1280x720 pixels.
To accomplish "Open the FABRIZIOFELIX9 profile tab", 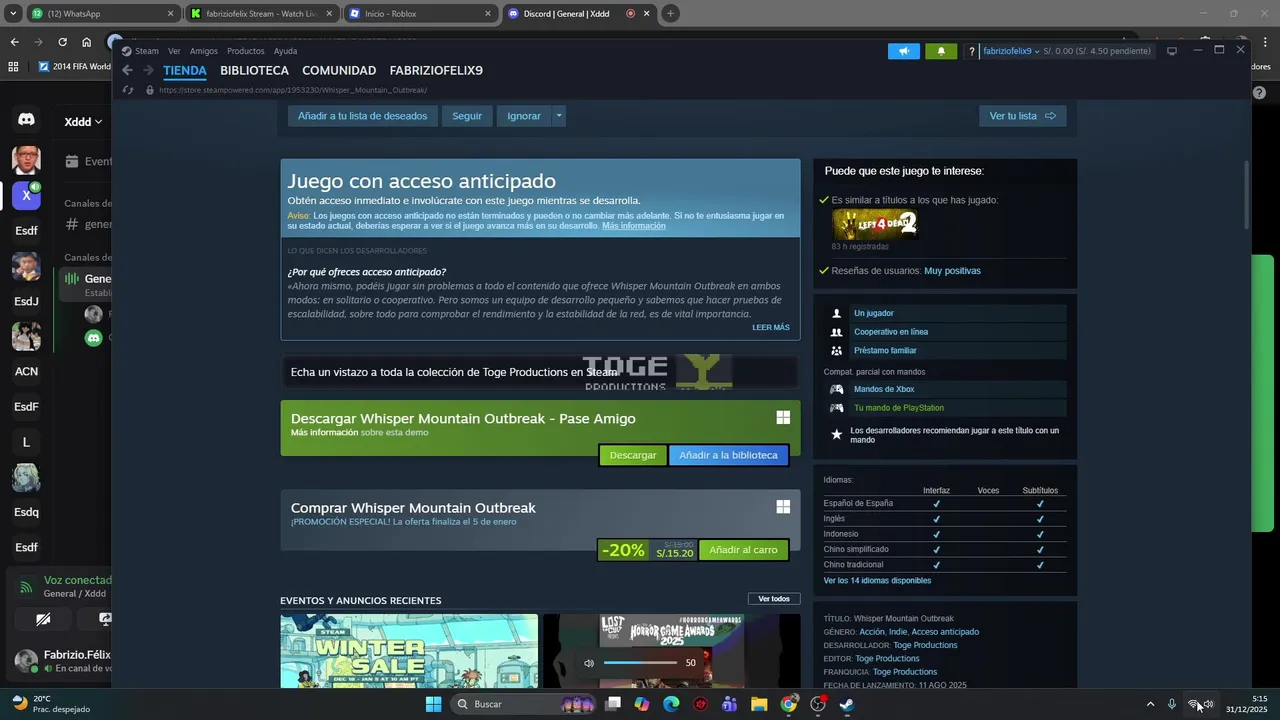I will [x=436, y=71].
